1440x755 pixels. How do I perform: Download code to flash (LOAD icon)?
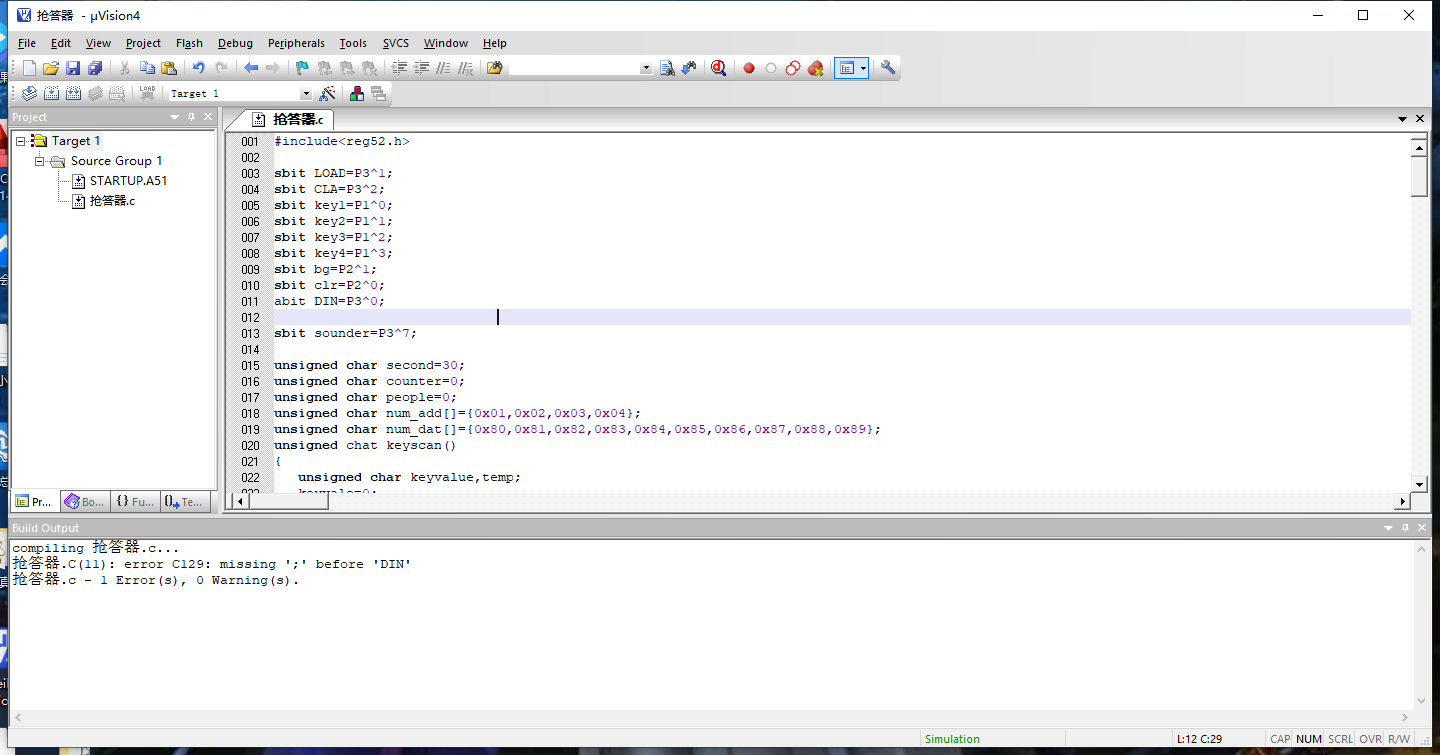tap(147, 93)
